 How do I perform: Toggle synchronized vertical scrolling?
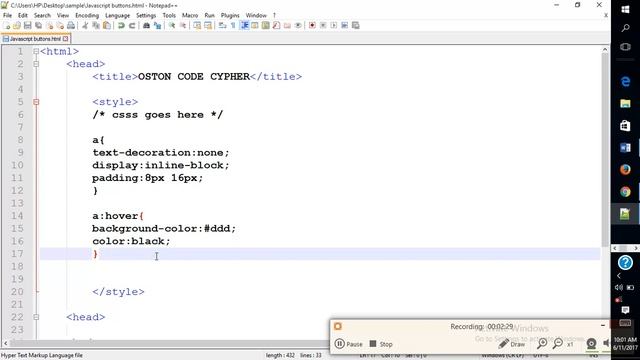(x=197, y=25)
